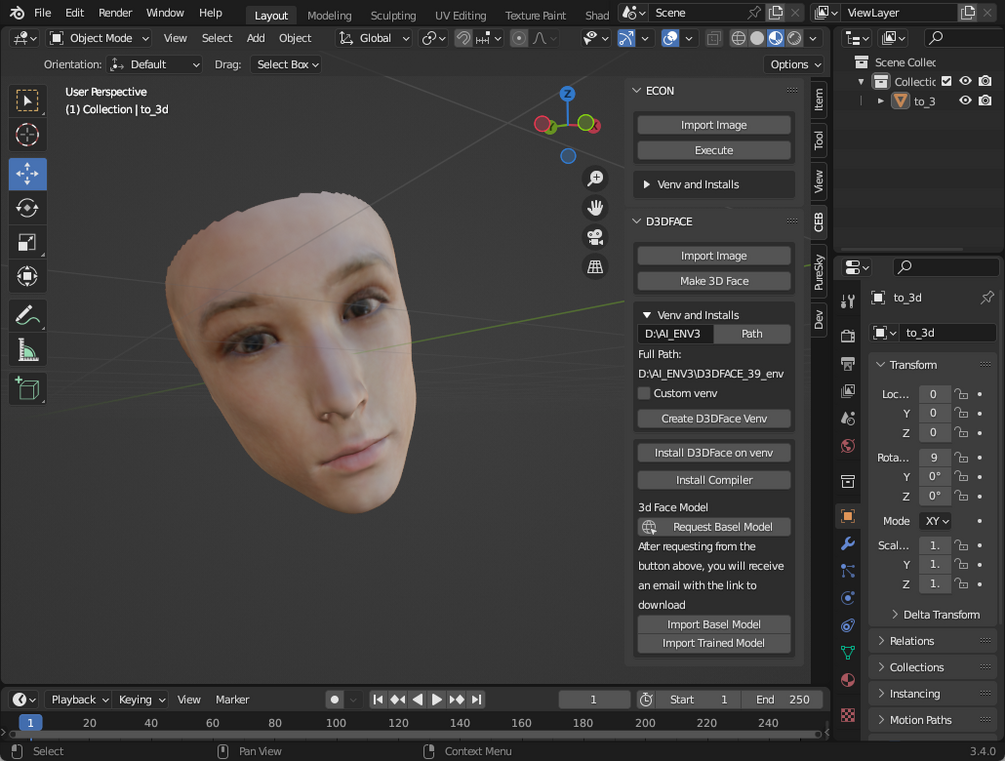Click the Request Basel Model button
This screenshot has width=1005, height=761.
[713, 526]
